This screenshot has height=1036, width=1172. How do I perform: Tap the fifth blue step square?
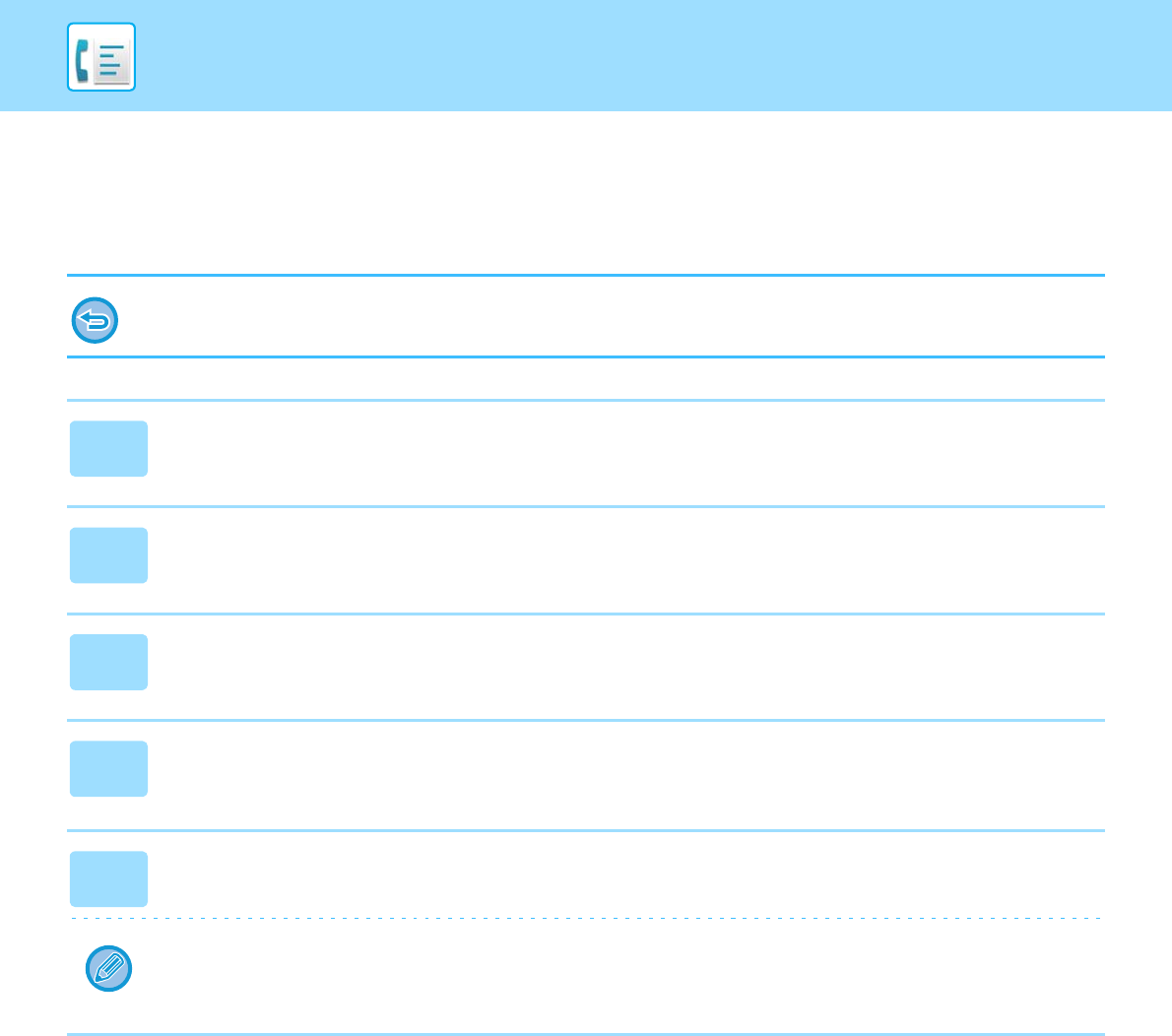[x=108, y=878]
